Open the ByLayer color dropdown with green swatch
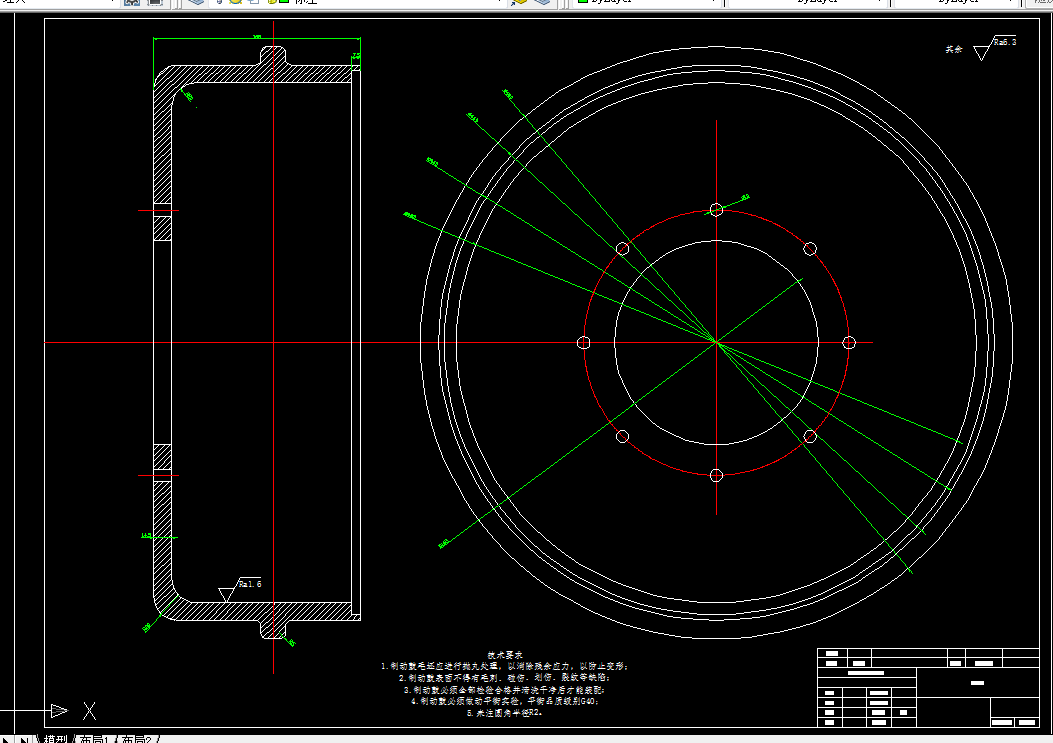 [647, 2]
